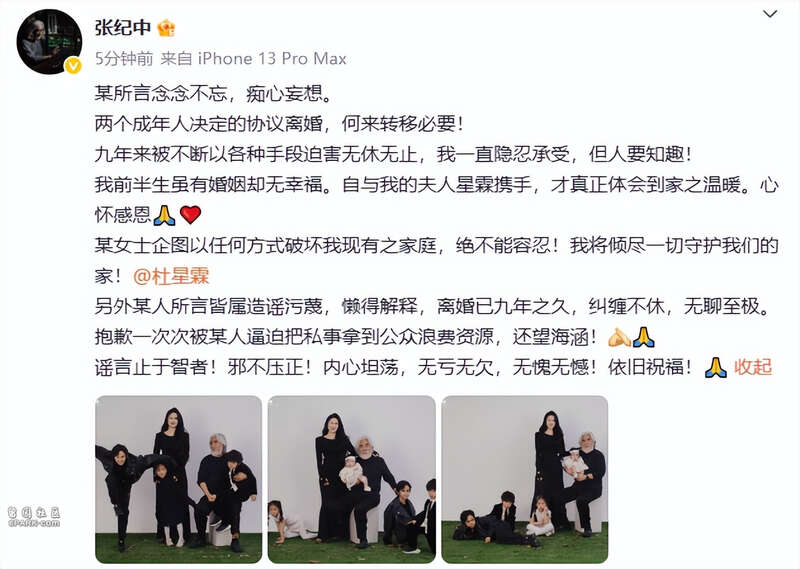Click the 来自 iPhone 13 Pro Max source

coord(254,59)
